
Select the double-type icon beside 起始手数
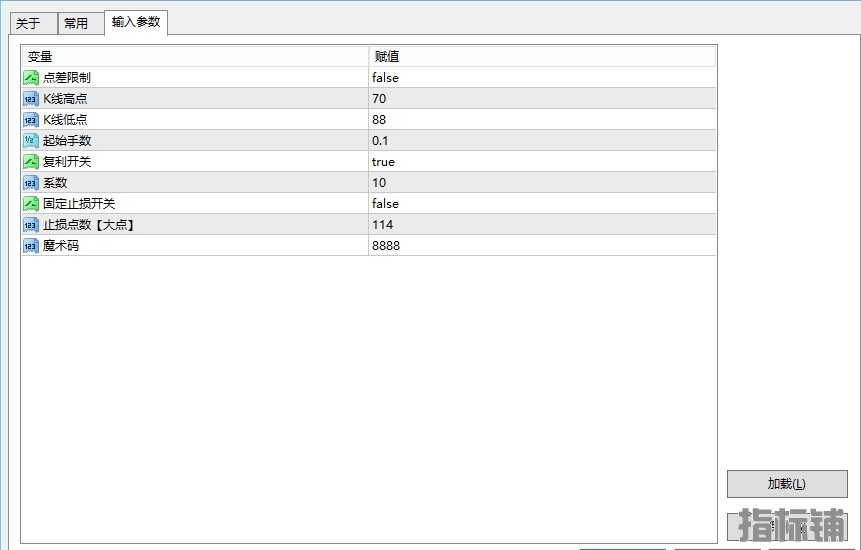coord(31,141)
